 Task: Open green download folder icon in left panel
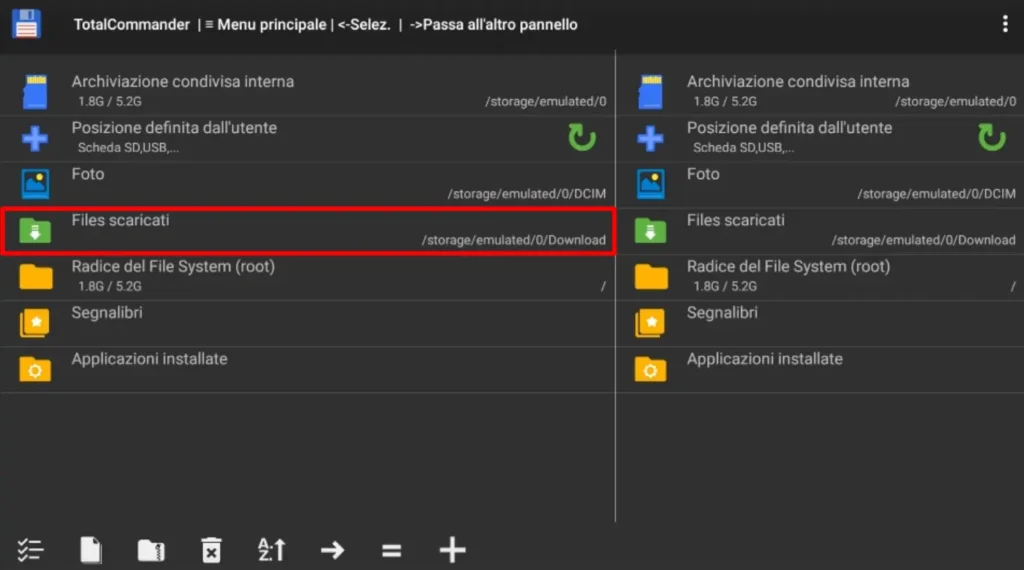[35, 230]
